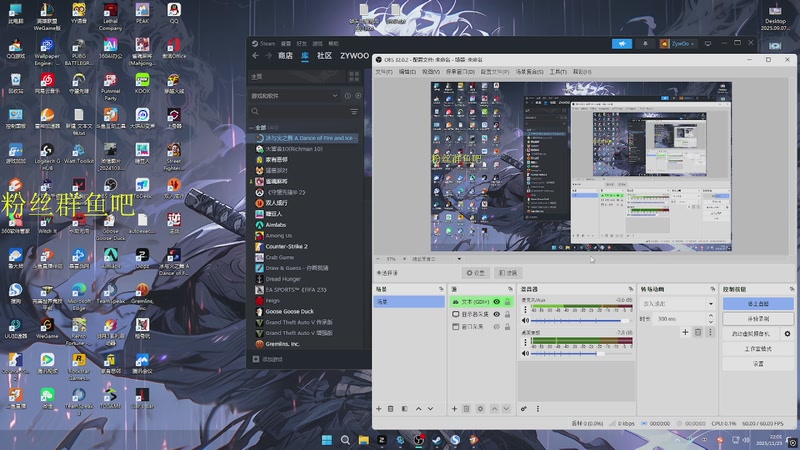Pop out the Audio Mixer dock
Image resolution: width=800 pixels, height=450 pixels.
[631, 289]
